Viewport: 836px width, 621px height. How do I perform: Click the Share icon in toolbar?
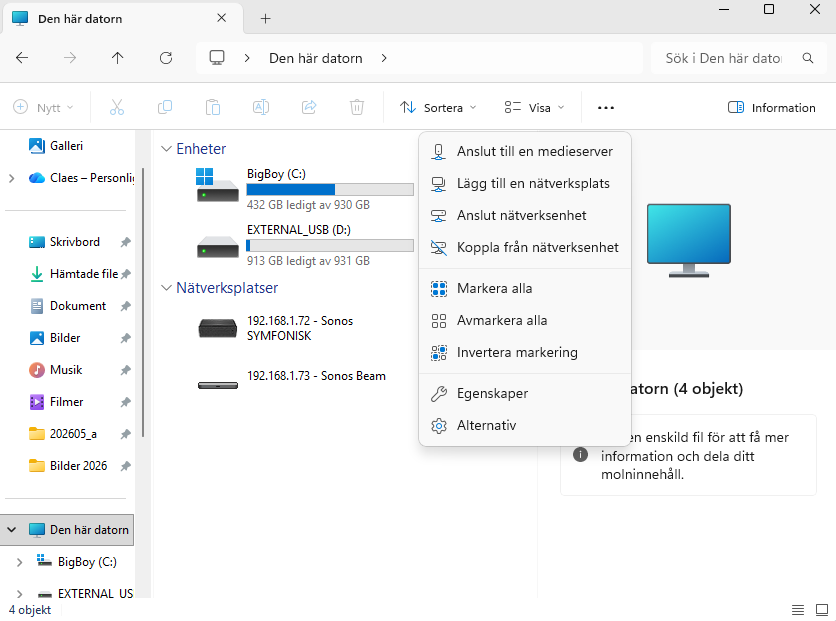(309, 107)
